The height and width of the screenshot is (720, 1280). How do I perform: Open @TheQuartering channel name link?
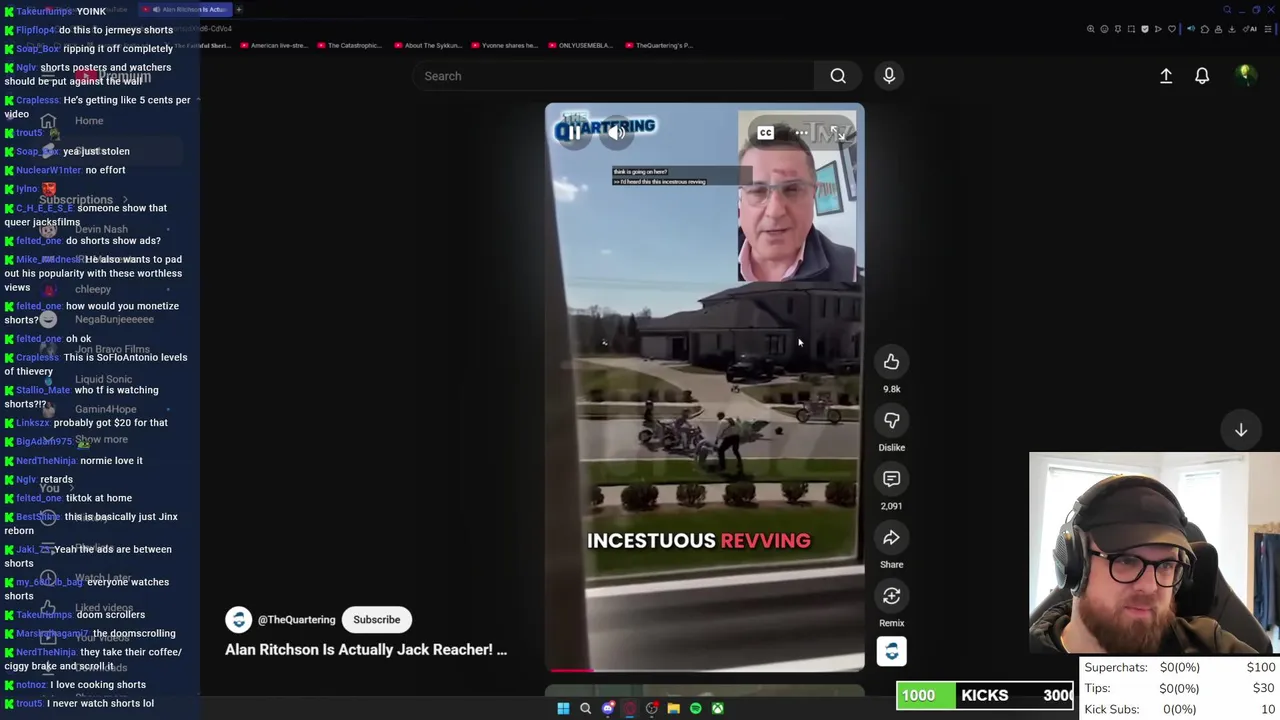(297, 620)
